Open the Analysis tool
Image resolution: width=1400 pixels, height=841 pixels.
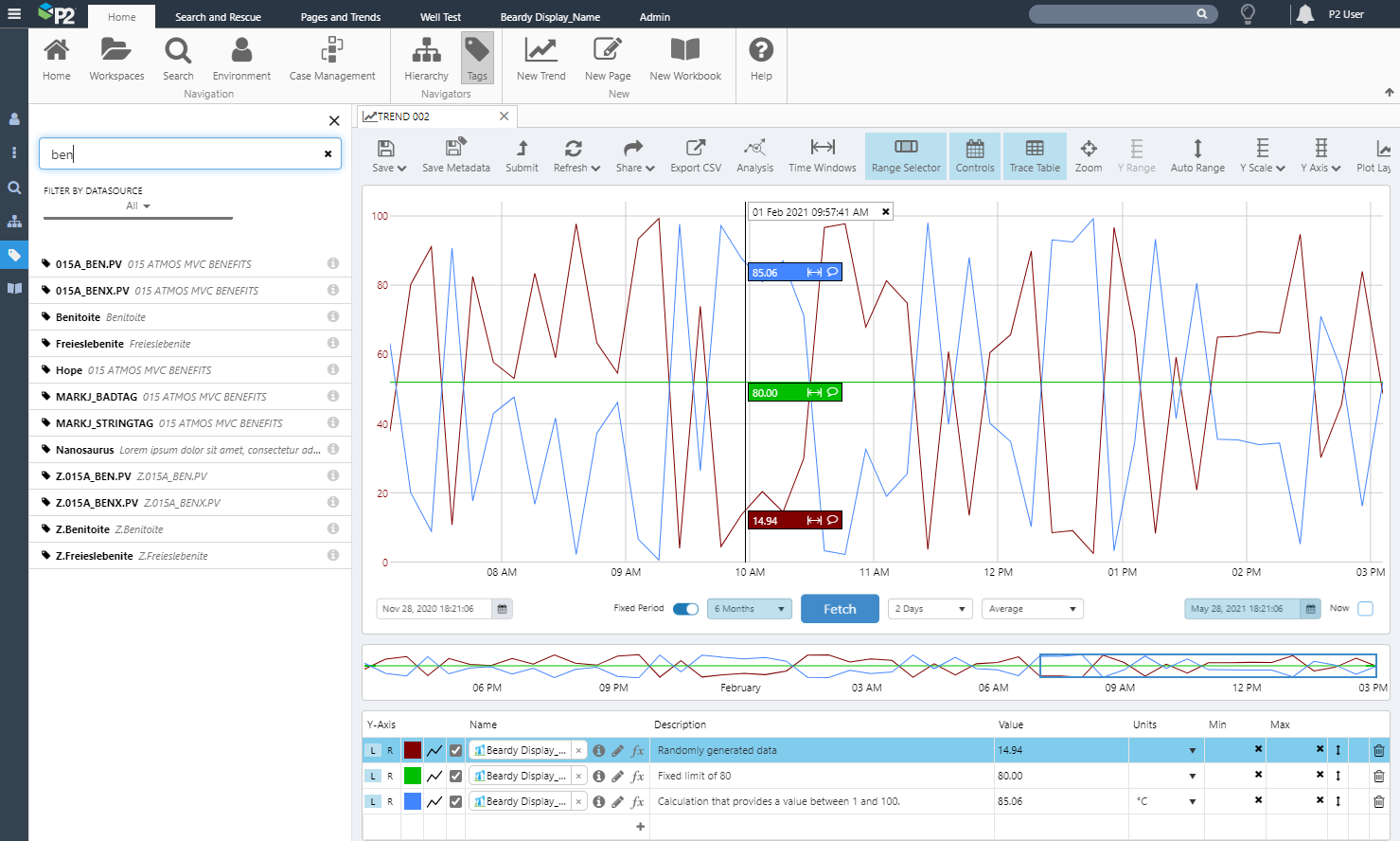coord(754,155)
